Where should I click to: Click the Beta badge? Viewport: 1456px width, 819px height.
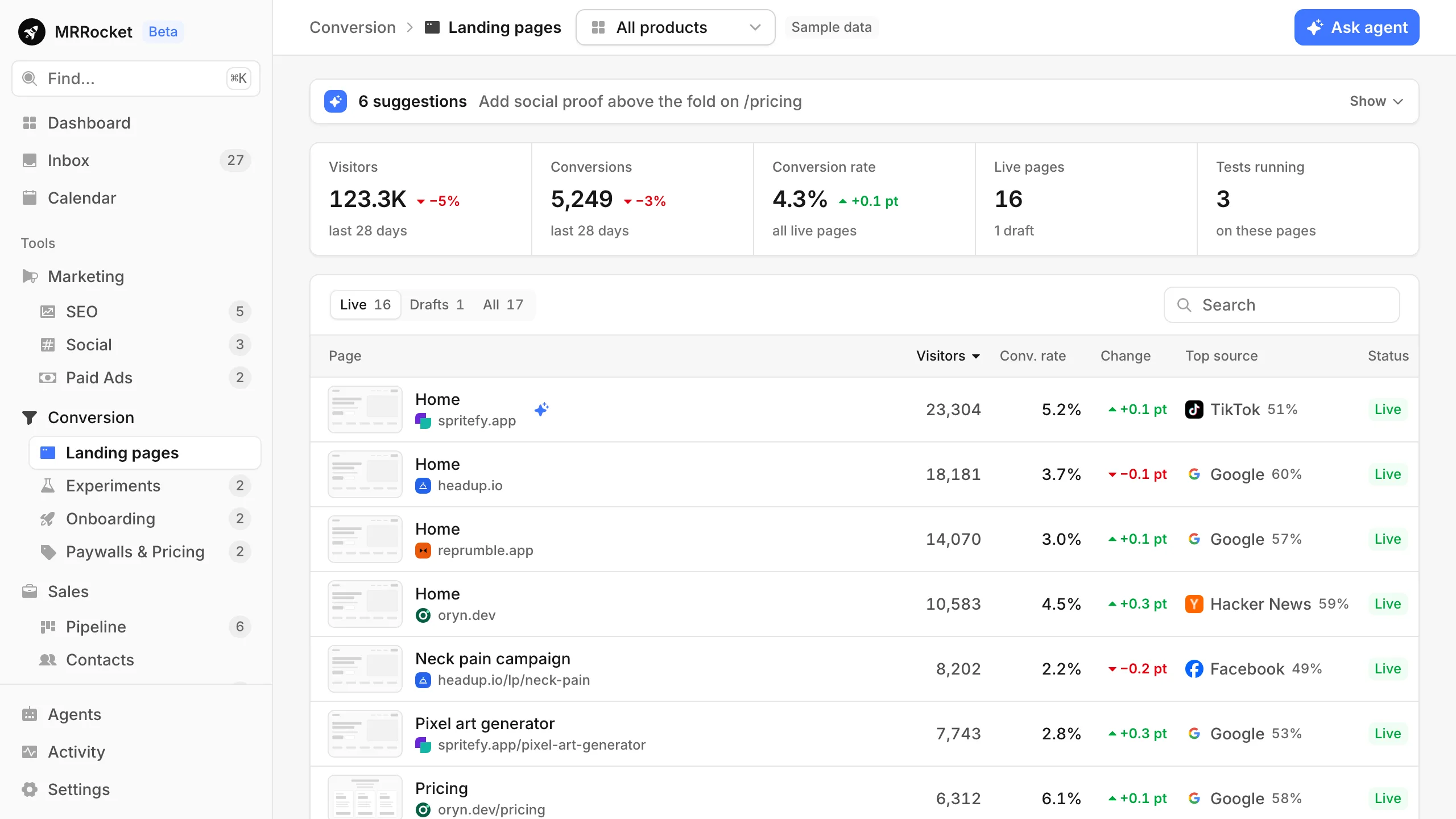[x=163, y=32]
